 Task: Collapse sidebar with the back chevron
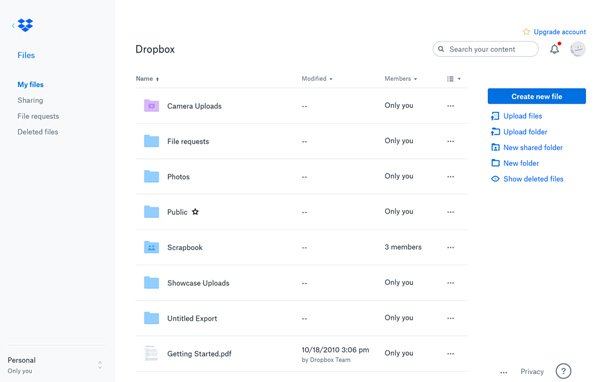13,26
